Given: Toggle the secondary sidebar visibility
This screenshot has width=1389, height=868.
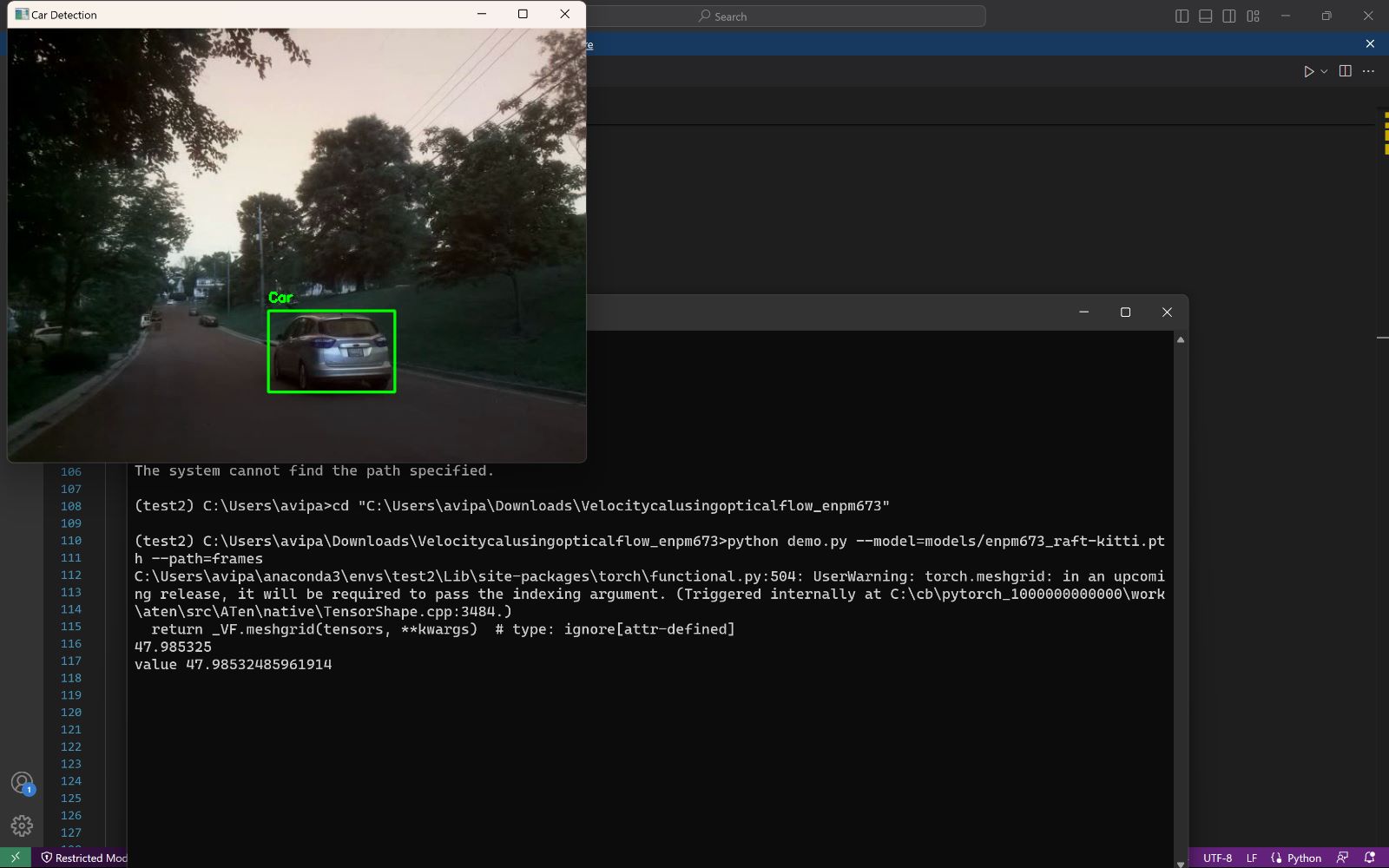Looking at the screenshot, I should (x=1229, y=16).
